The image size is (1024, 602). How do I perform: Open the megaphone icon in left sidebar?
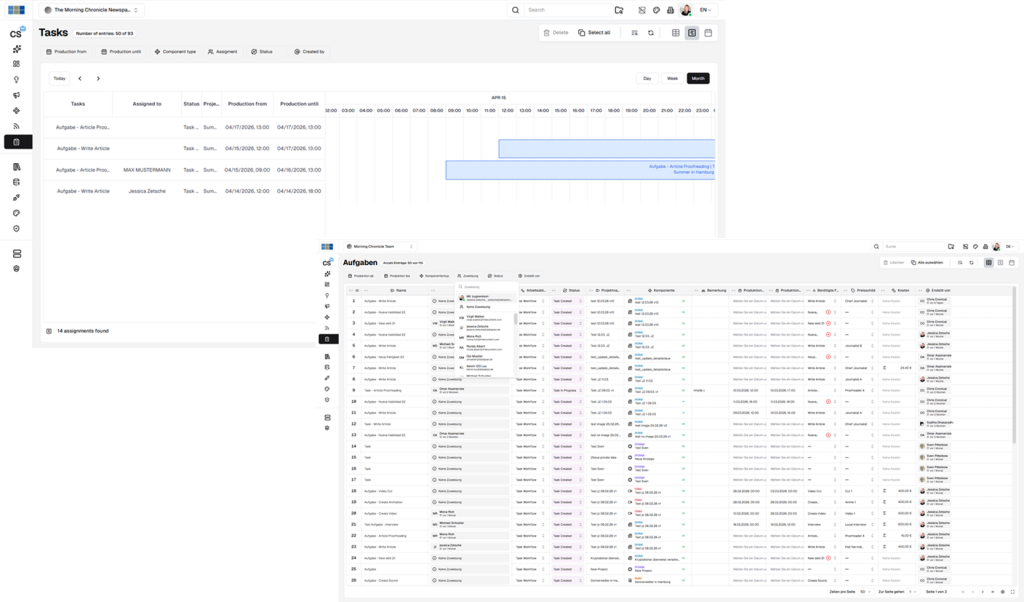[16, 95]
